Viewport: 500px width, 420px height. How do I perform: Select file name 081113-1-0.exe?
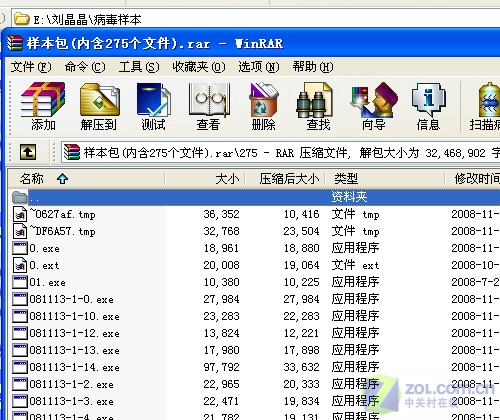[x=71, y=299]
